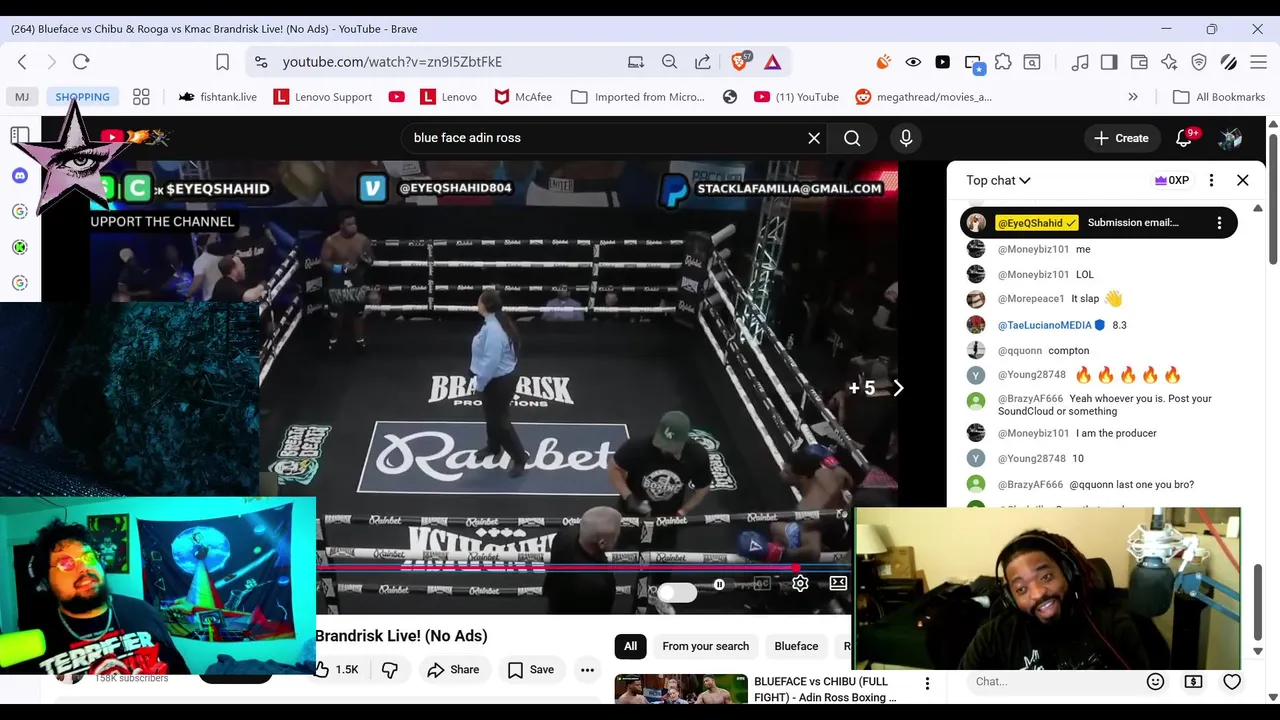This screenshot has height=720, width=1280.
Task: Click the eye extension icon in toolbar
Action: tap(913, 61)
